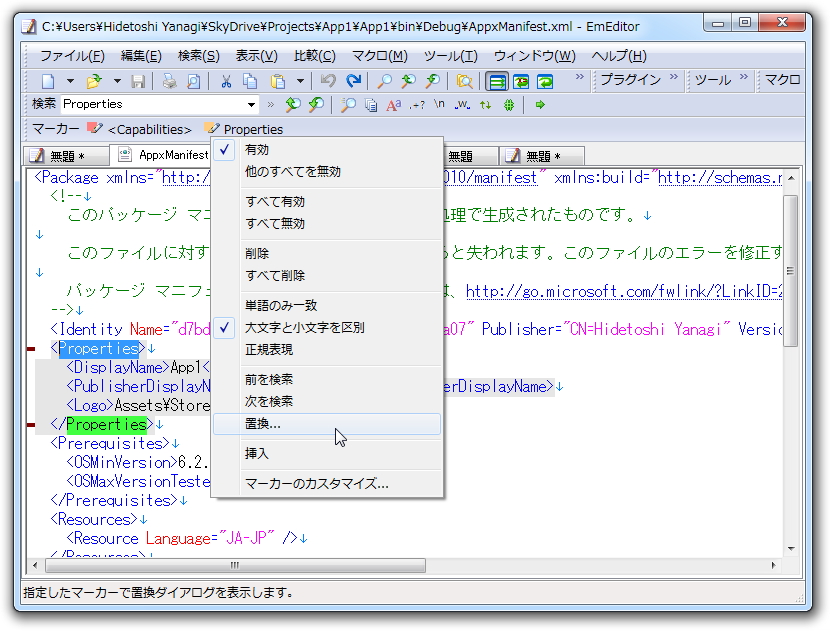This screenshot has height=631, width=830.
Task: Click the Find Previous green arrow icon
Action: 293,105
